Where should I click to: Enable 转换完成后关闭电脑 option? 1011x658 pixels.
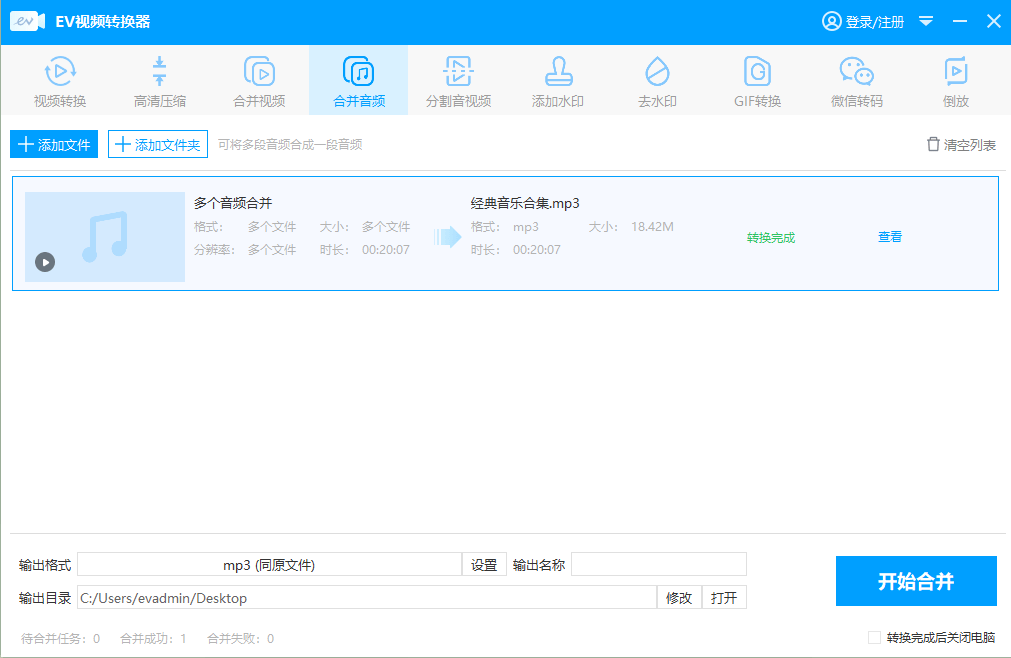[x=873, y=637]
